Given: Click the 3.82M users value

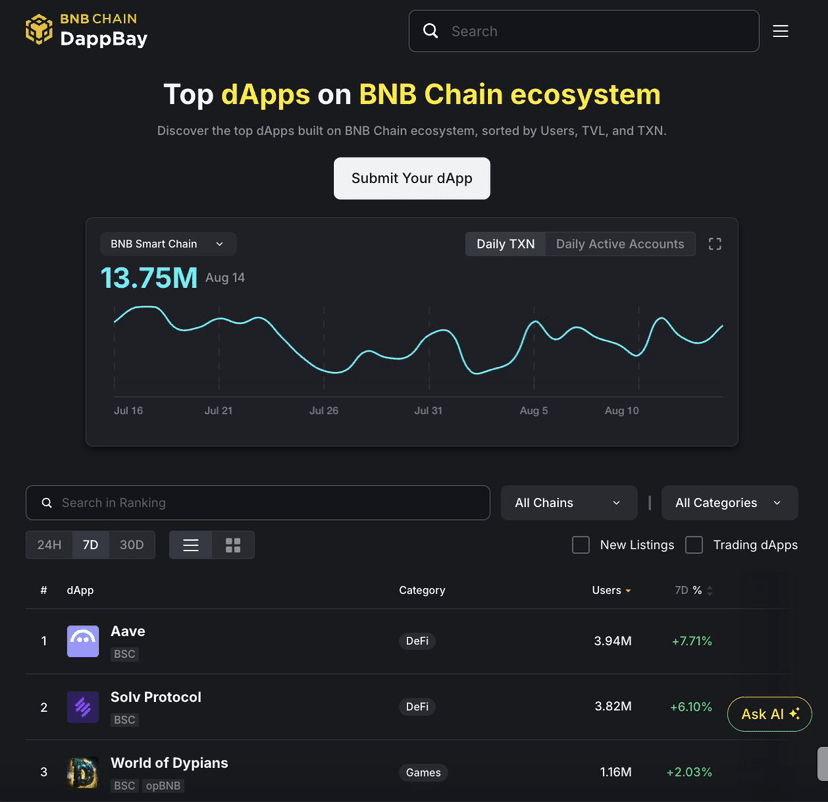Looking at the screenshot, I should point(613,706).
